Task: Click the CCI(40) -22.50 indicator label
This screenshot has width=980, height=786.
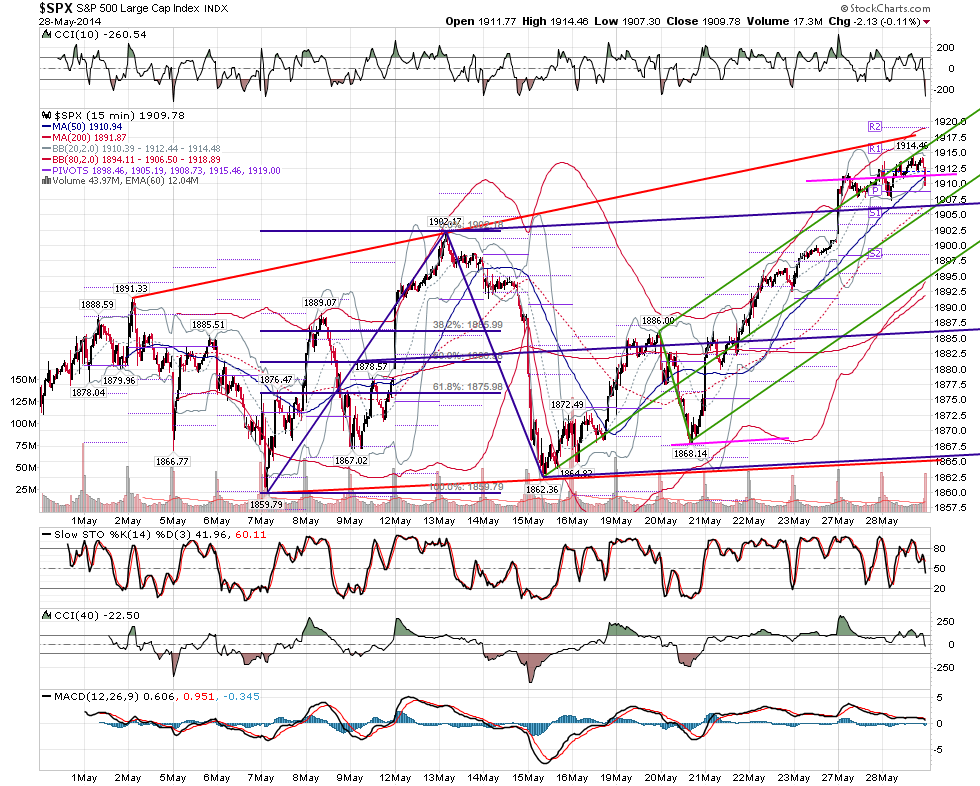Action: 97,615
